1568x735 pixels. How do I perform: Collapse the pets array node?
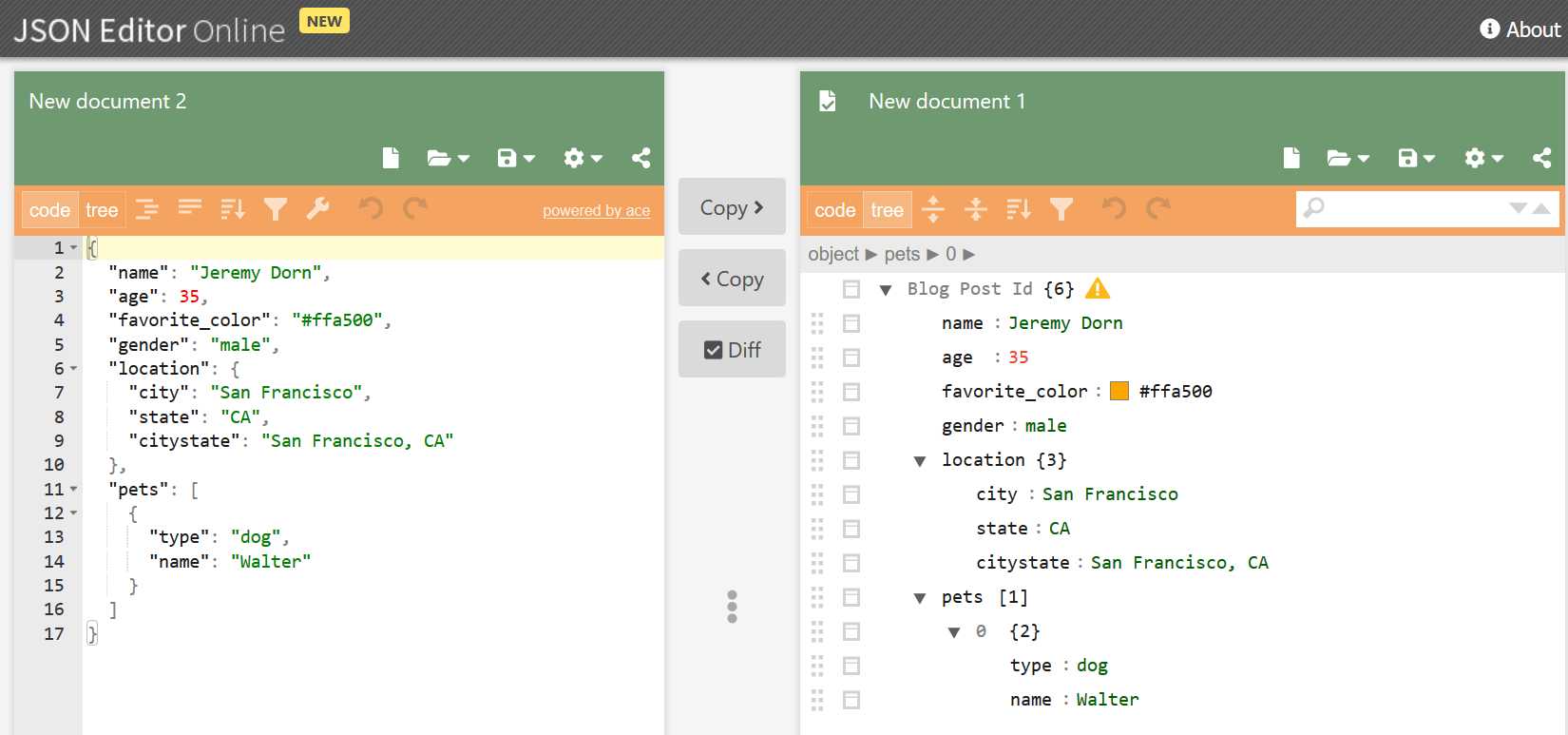(x=920, y=598)
